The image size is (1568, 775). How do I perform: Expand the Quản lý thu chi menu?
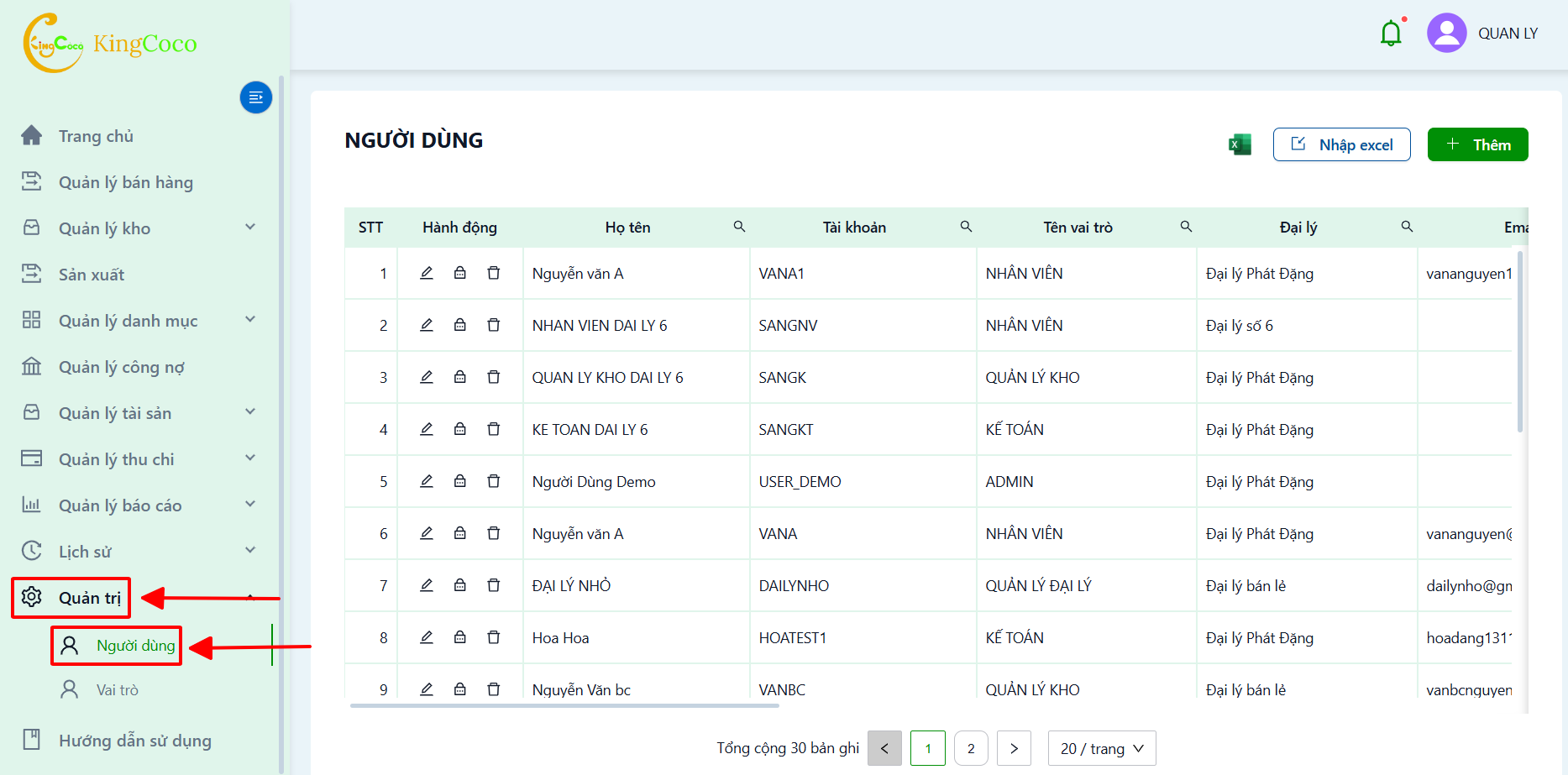(x=249, y=458)
